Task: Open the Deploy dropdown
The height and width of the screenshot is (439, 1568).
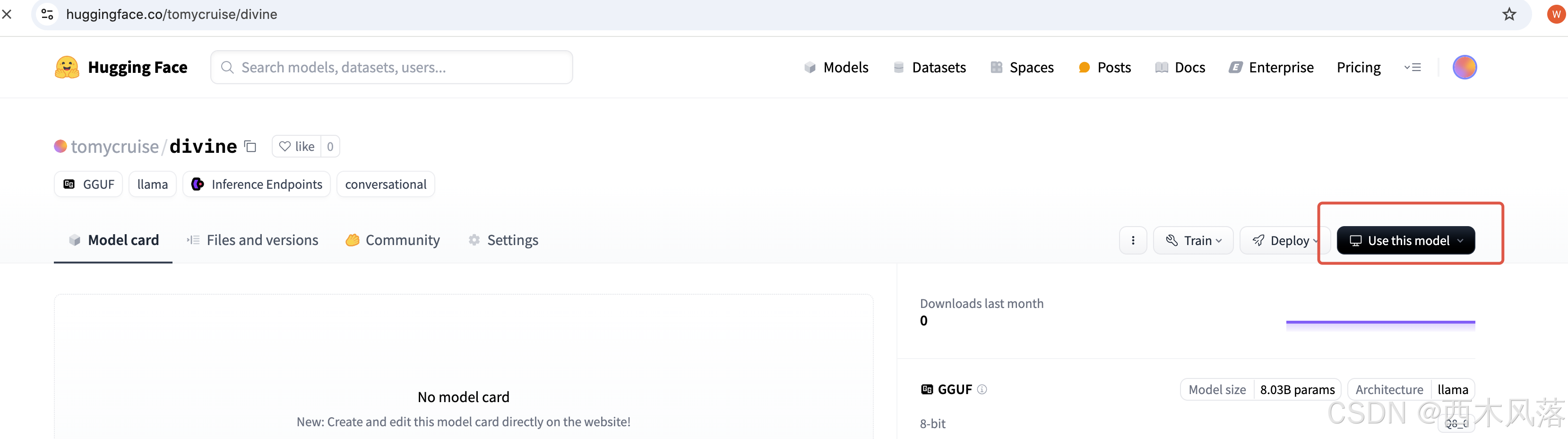Action: [x=1285, y=240]
